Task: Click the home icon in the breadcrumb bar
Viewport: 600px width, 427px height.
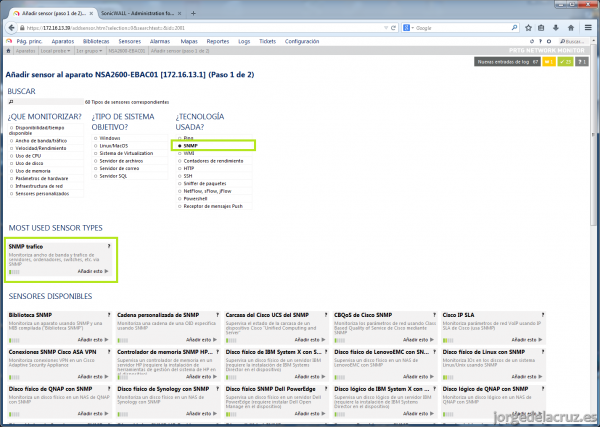Action: 8,51
